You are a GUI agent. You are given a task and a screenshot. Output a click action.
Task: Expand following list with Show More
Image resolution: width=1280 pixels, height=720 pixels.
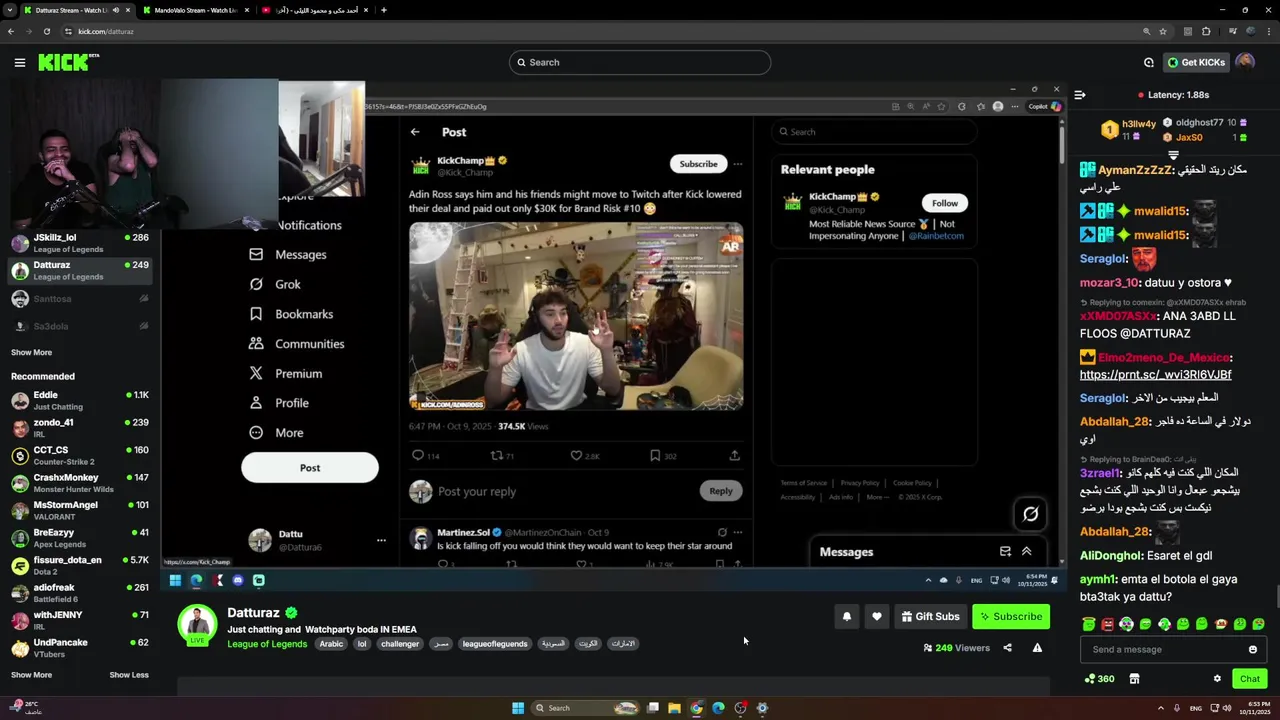pyautogui.click(x=31, y=352)
